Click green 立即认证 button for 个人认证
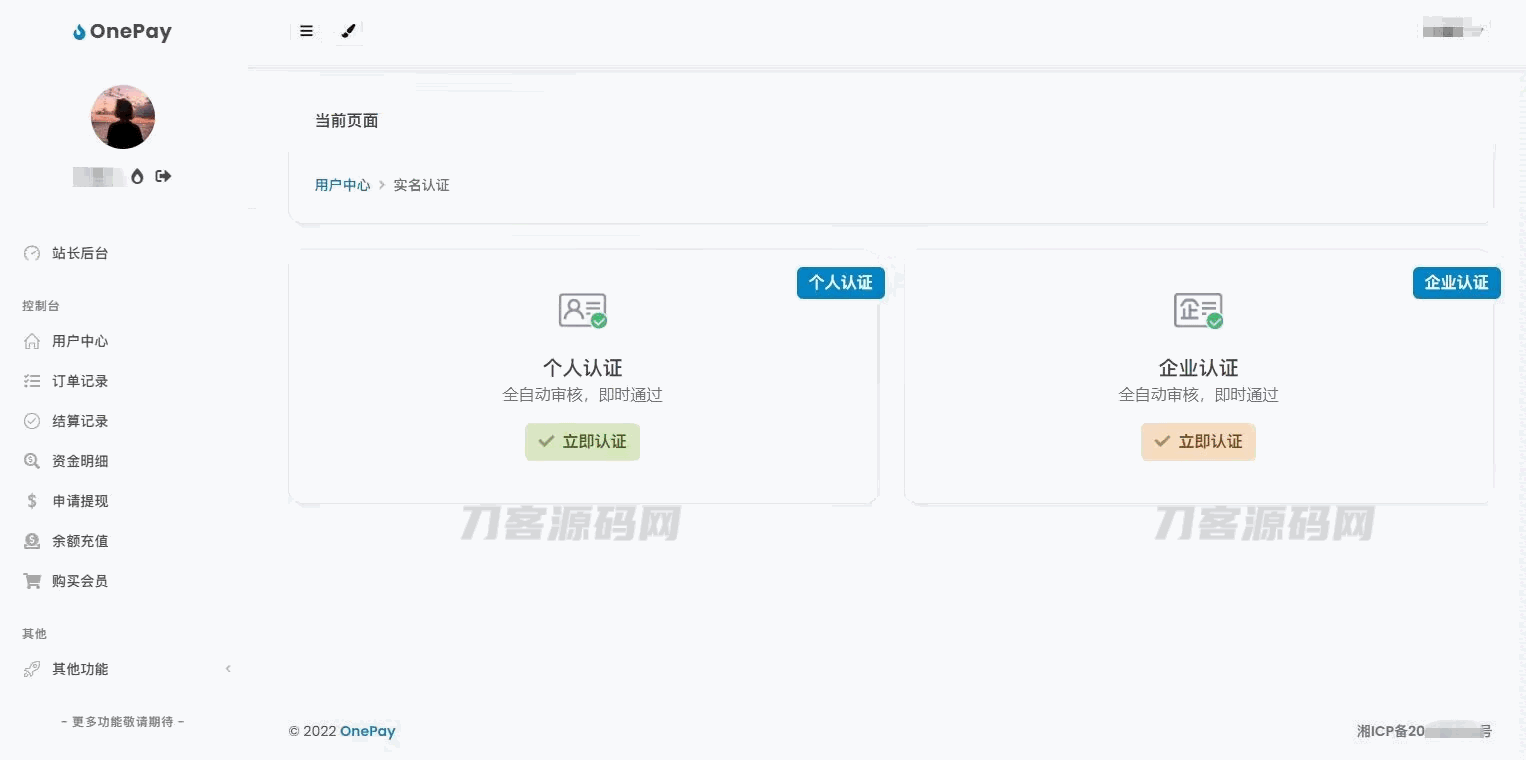The height and width of the screenshot is (760, 1526). click(582, 442)
